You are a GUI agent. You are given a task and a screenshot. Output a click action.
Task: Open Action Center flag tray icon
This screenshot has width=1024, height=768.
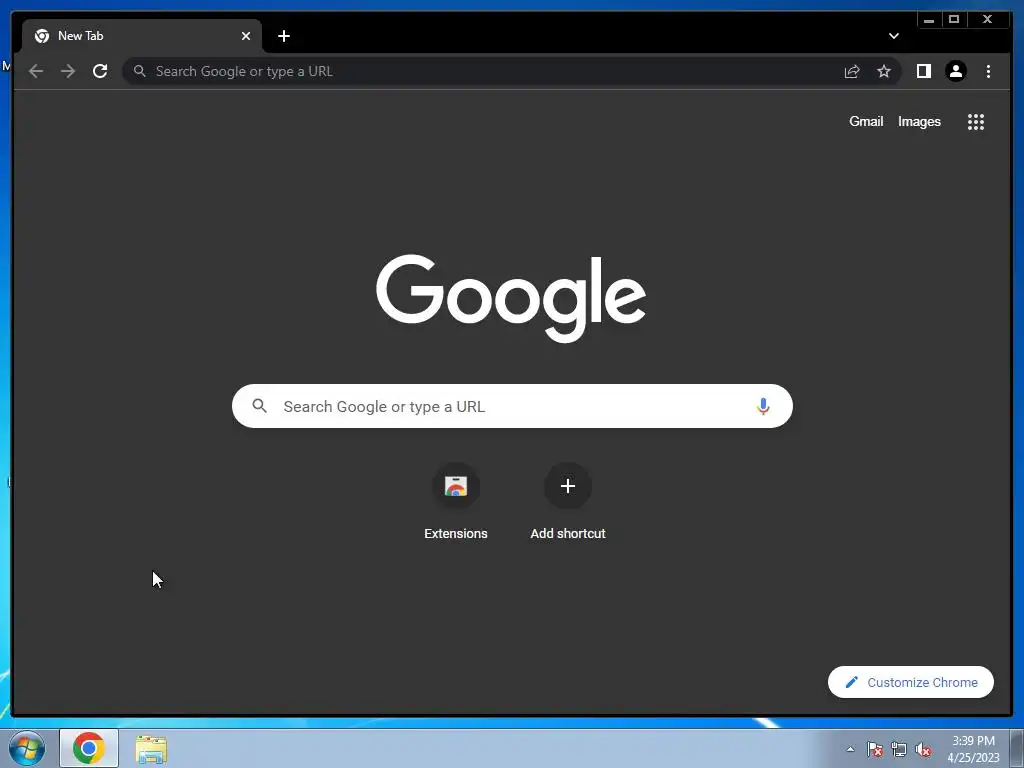[x=875, y=750]
